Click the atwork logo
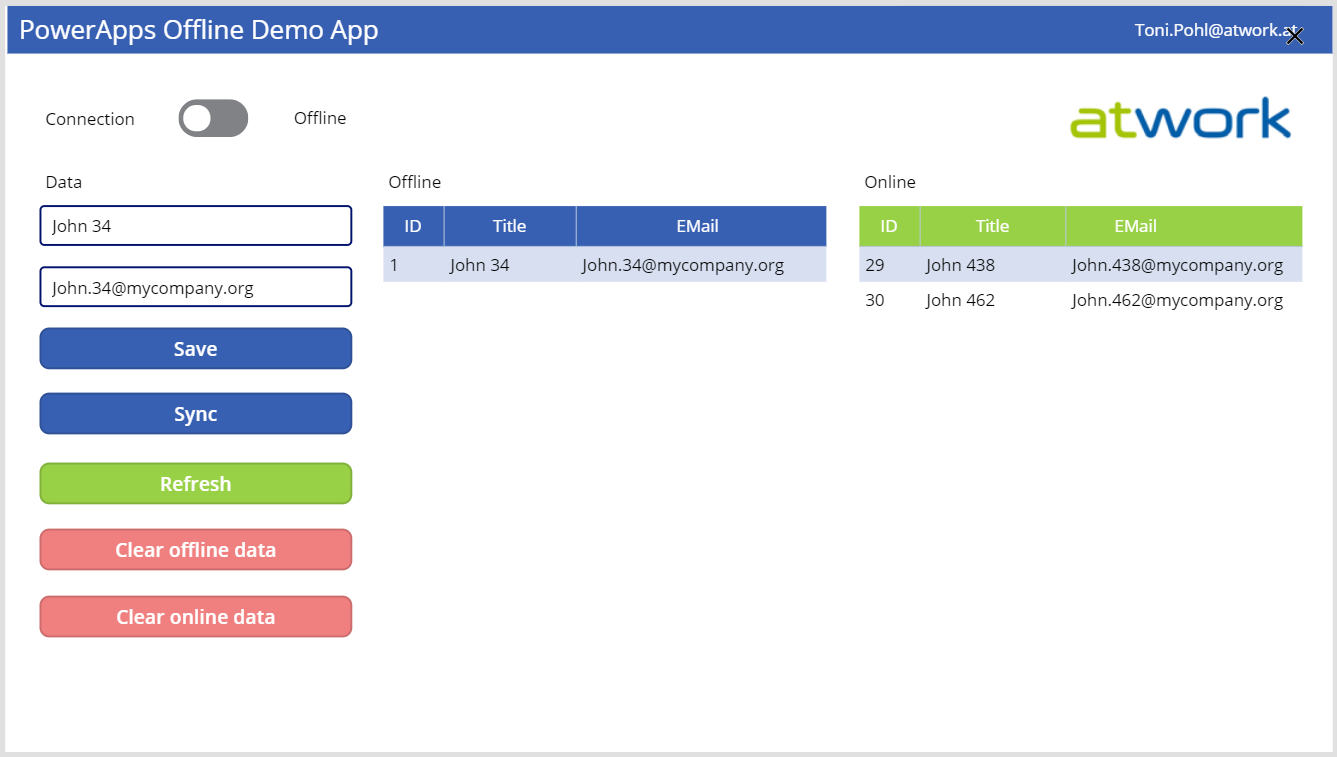The height and width of the screenshot is (757, 1337). point(1181,118)
